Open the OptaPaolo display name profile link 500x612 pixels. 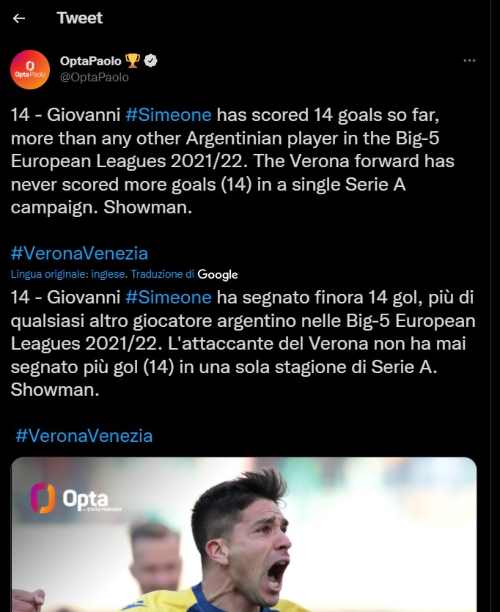click(x=91, y=61)
